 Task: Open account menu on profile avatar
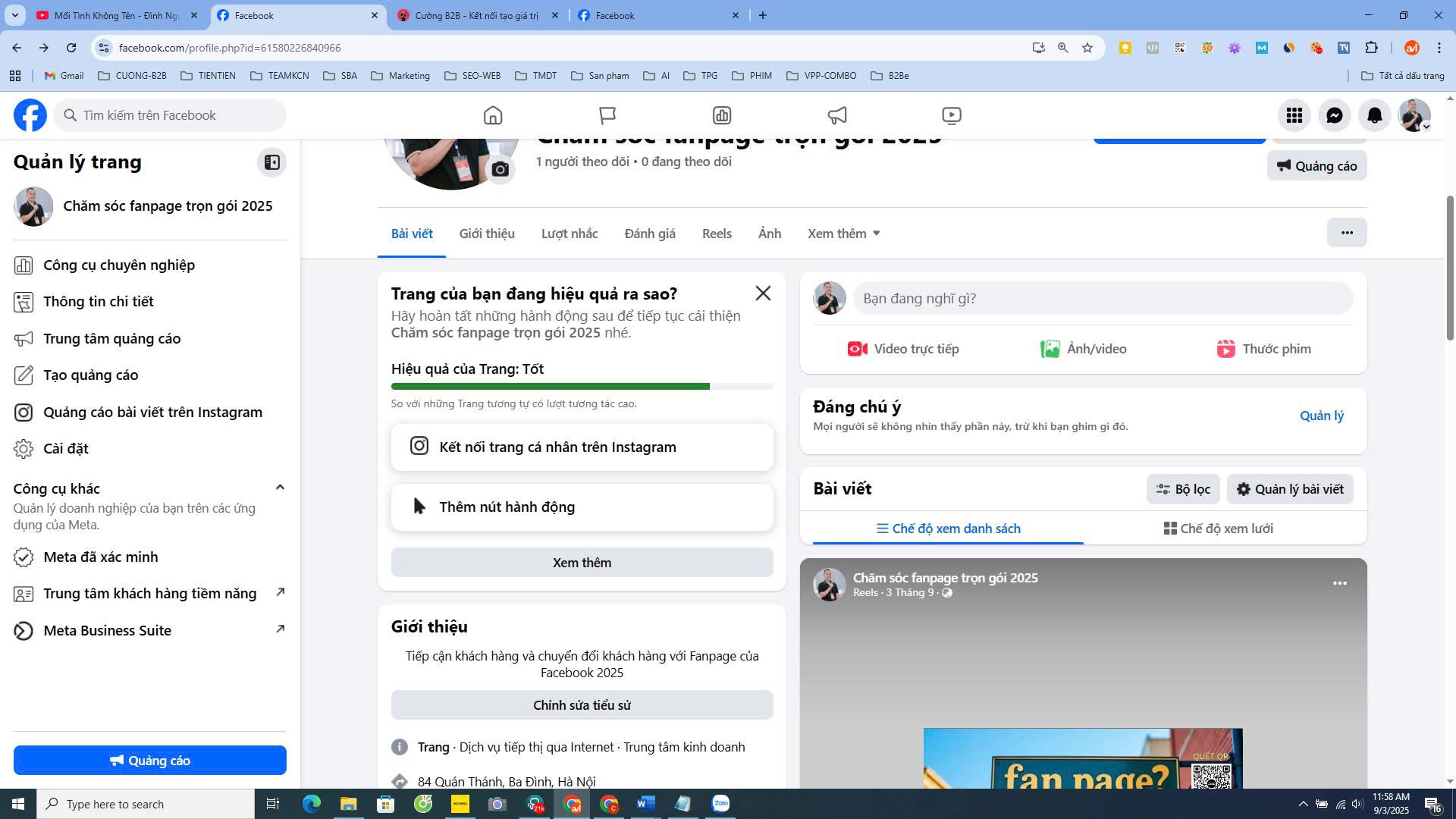pos(1414,115)
